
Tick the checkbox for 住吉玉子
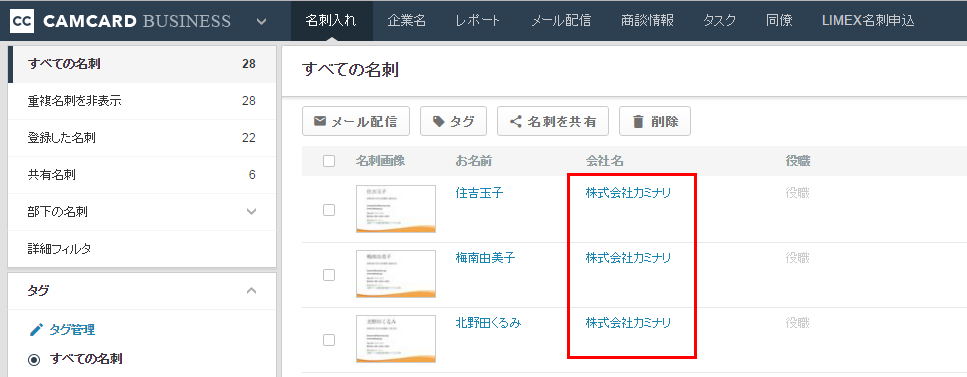click(x=329, y=210)
